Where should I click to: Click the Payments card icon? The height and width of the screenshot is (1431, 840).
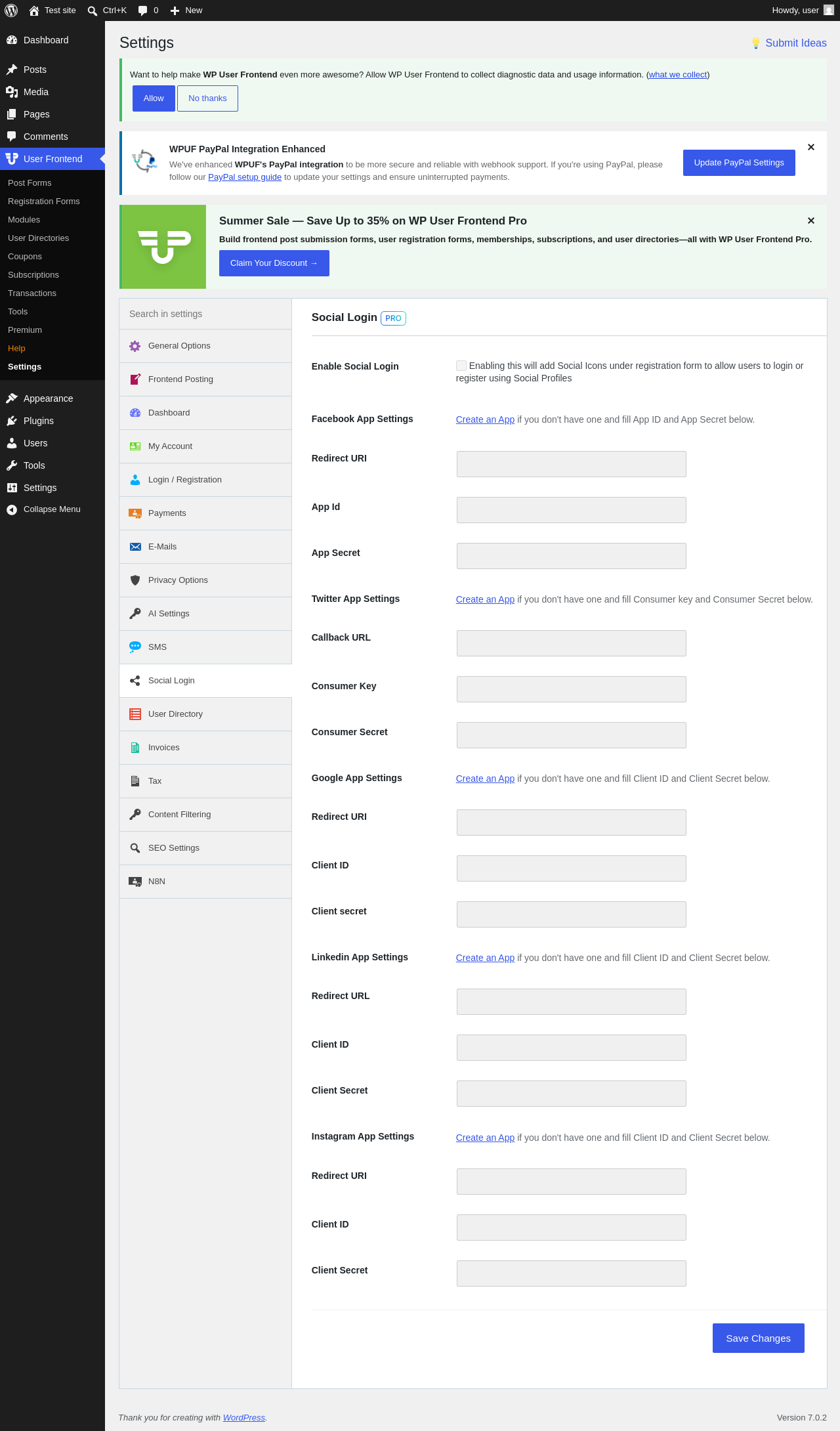click(x=135, y=513)
